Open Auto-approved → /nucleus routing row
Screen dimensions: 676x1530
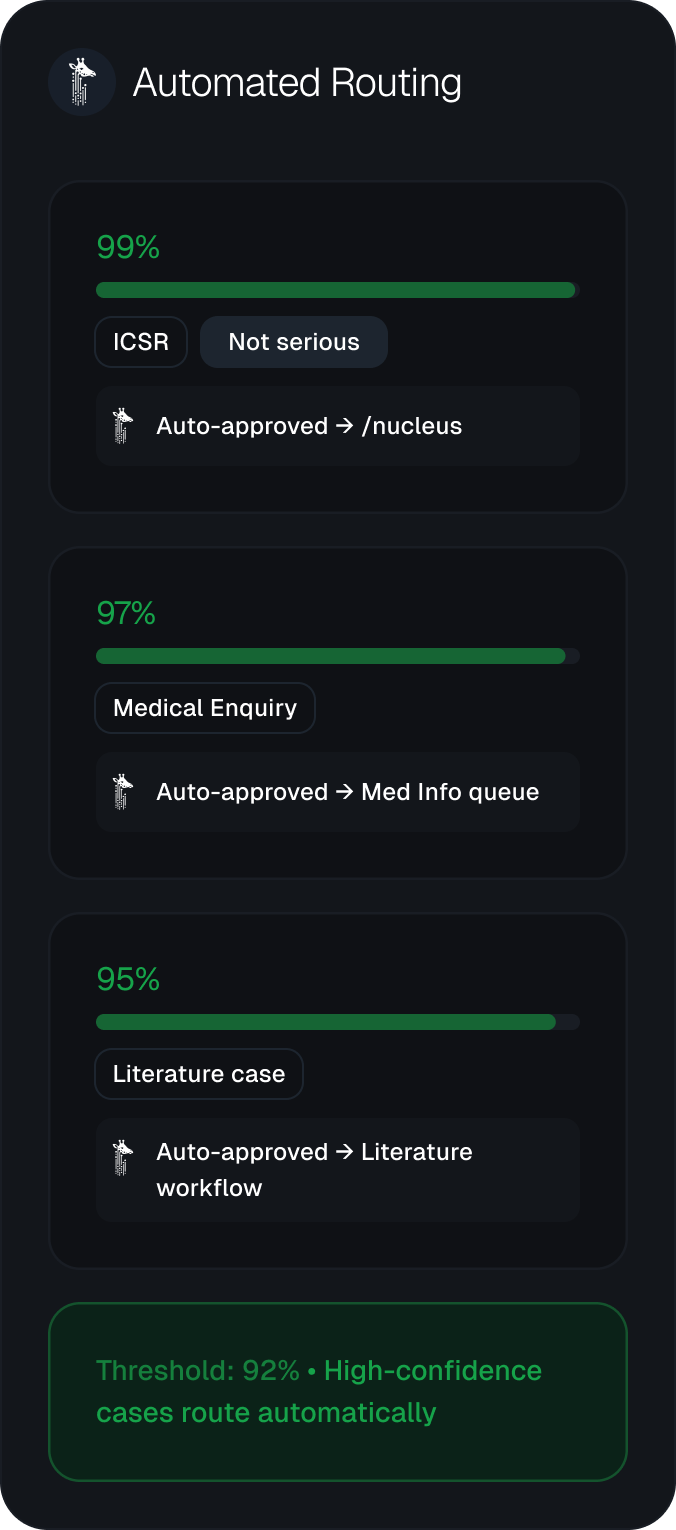tap(338, 426)
